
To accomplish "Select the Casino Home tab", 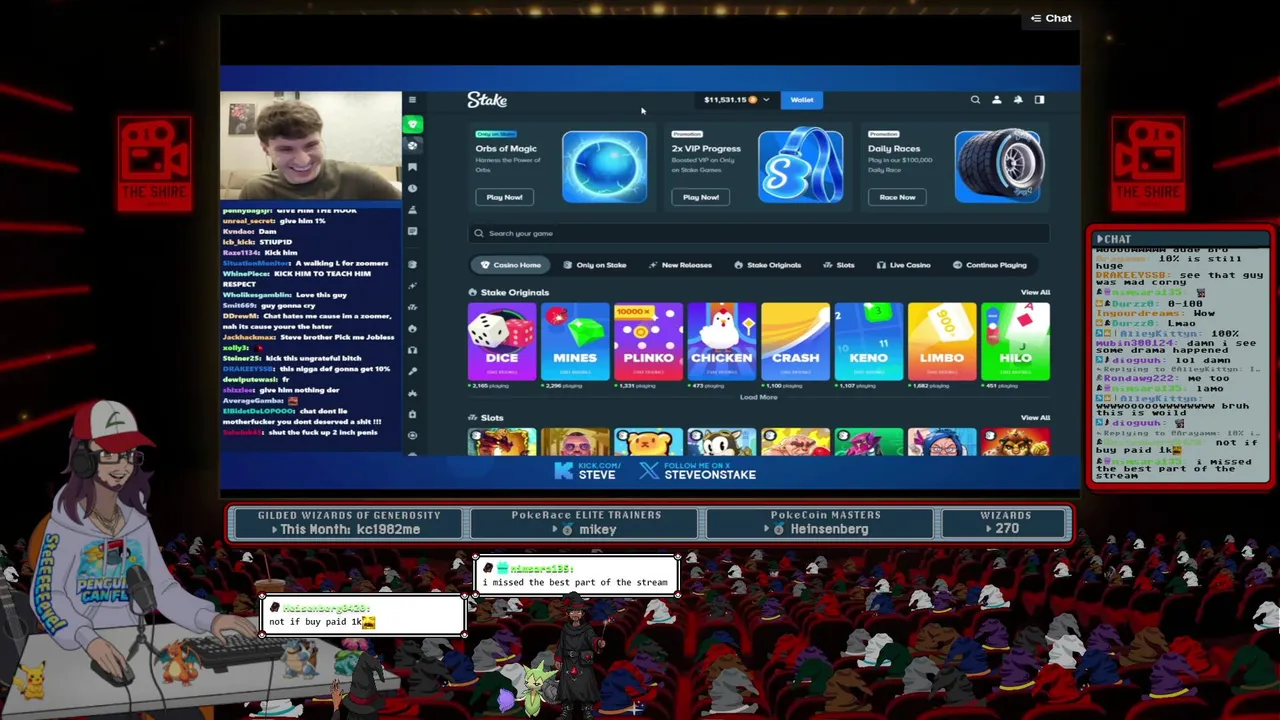I will (x=510, y=265).
